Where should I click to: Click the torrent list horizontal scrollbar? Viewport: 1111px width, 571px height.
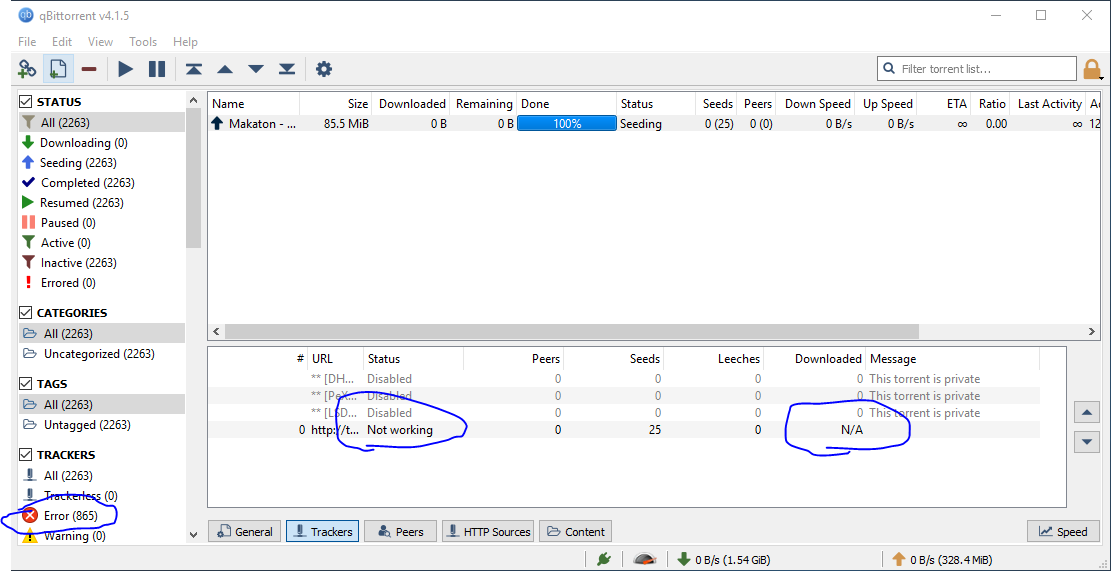pyautogui.click(x=571, y=332)
